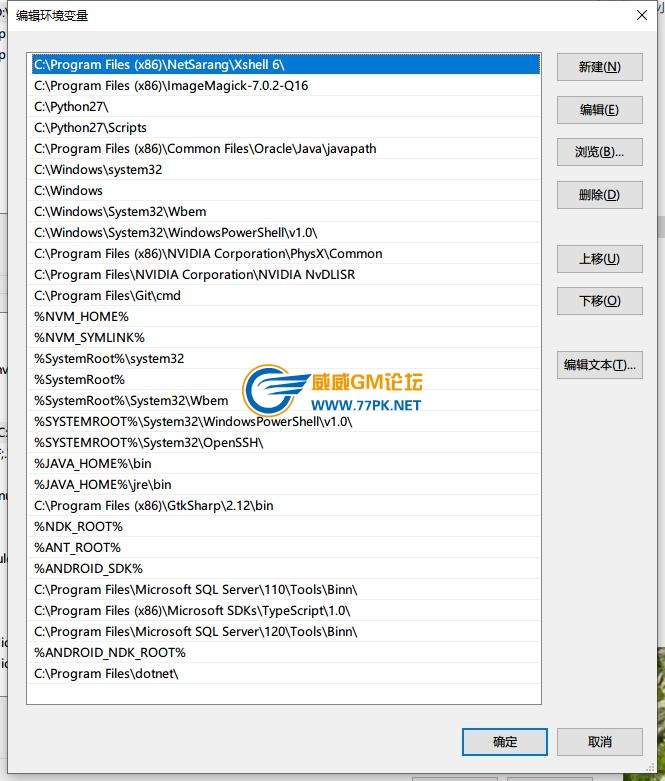The width and height of the screenshot is (665, 781).
Task: Select the C:\Windows\System32\Wbem entry
Action: pos(285,211)
